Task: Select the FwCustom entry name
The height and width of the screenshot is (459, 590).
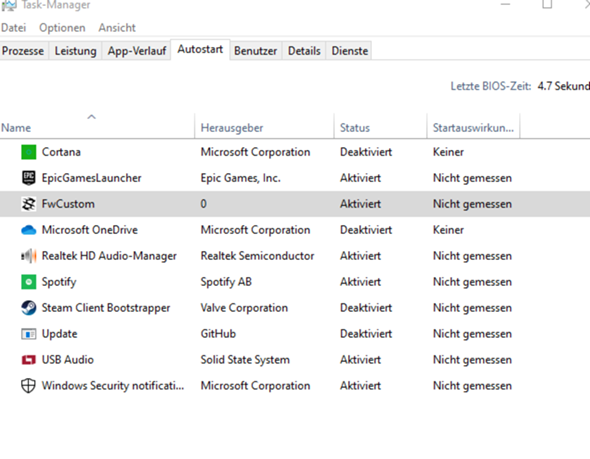Action: point(68,204)
